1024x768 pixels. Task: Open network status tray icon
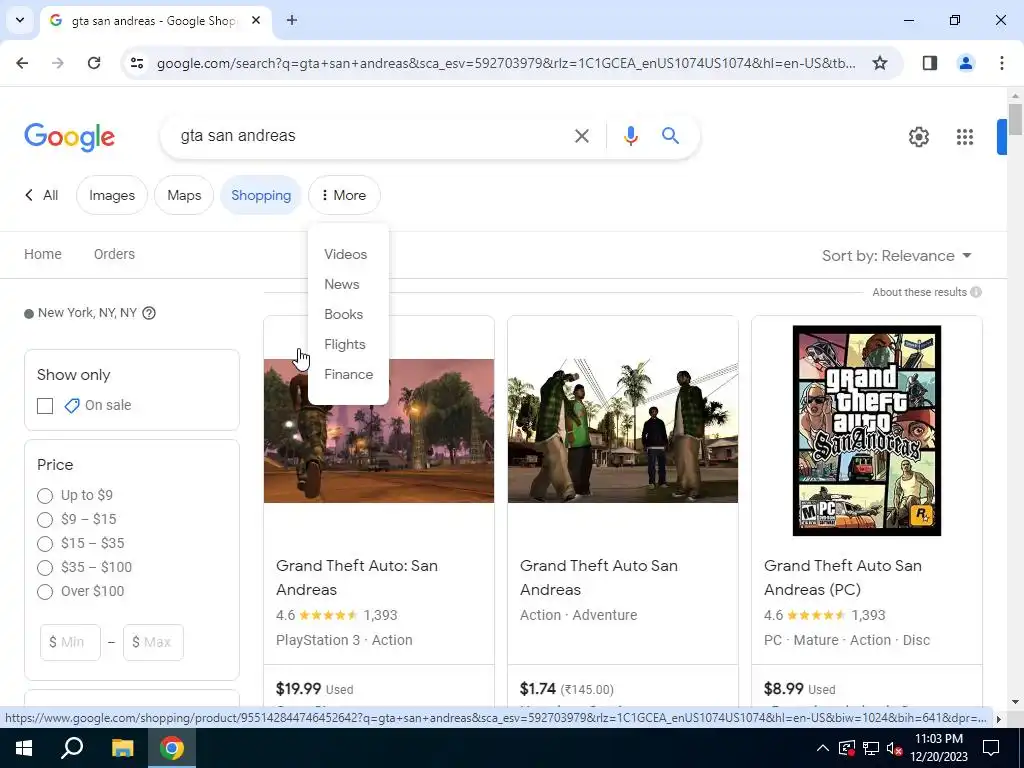pos(870,748)
